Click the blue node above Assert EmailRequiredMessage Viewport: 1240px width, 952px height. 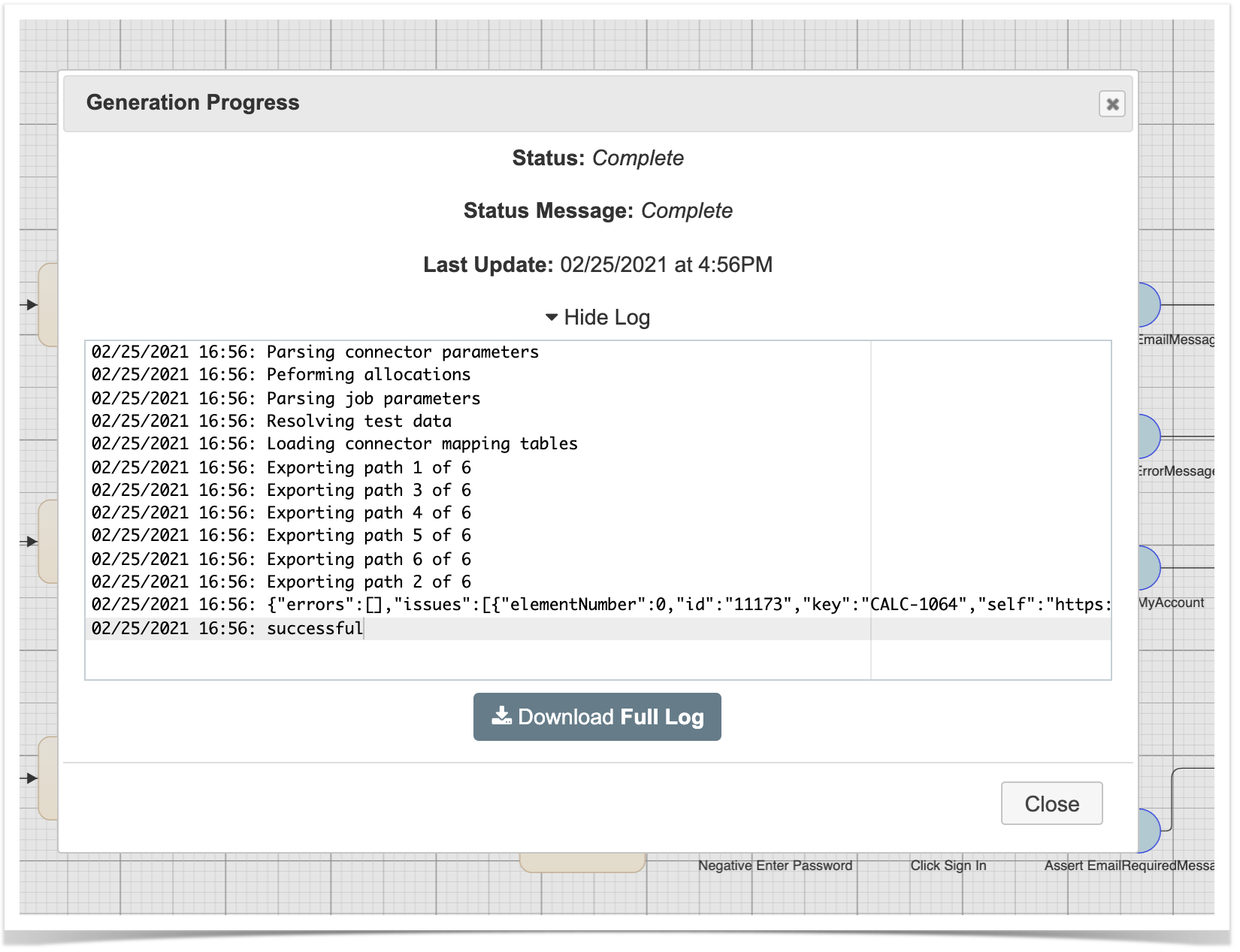click(x=1150, y=830)
